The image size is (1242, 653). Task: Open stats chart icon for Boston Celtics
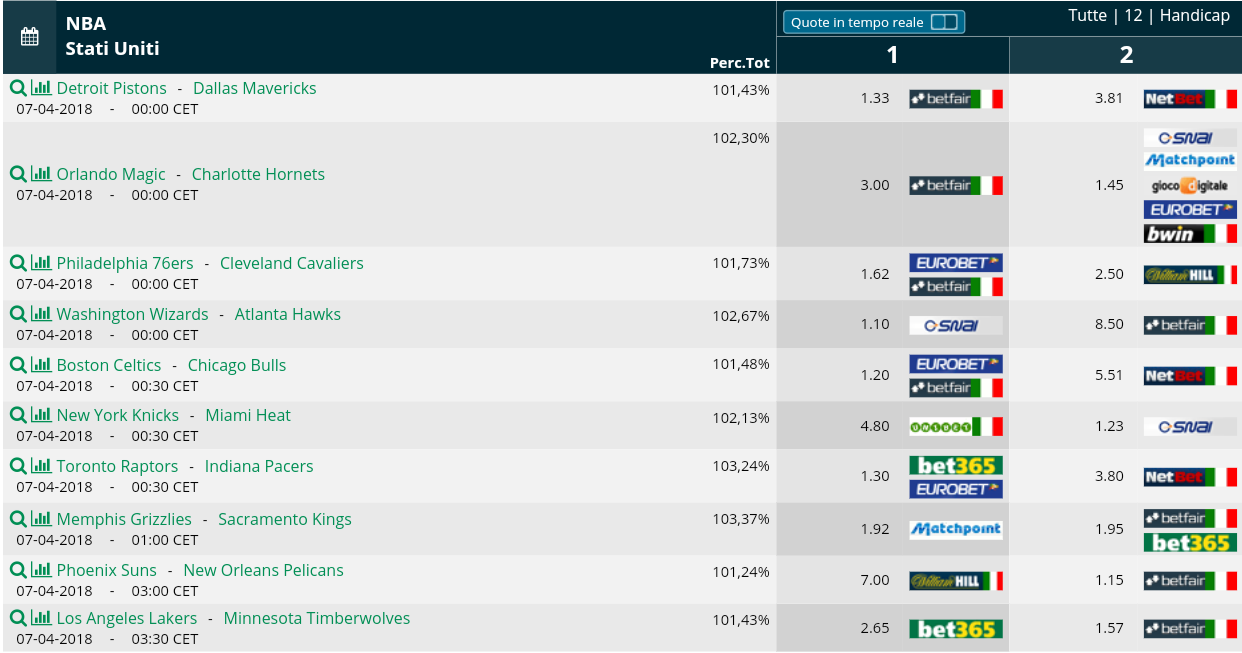pyautogui.click(x=41, y=365)
